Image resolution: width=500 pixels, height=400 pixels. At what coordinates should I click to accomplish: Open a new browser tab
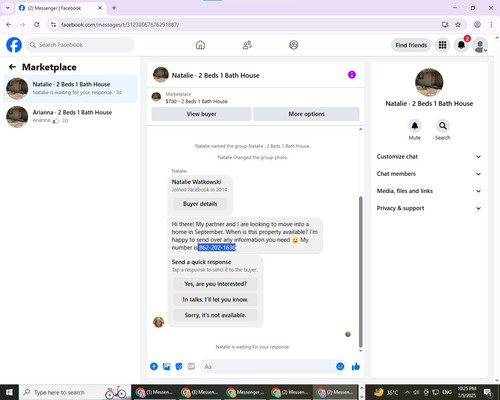click(114, 8)
